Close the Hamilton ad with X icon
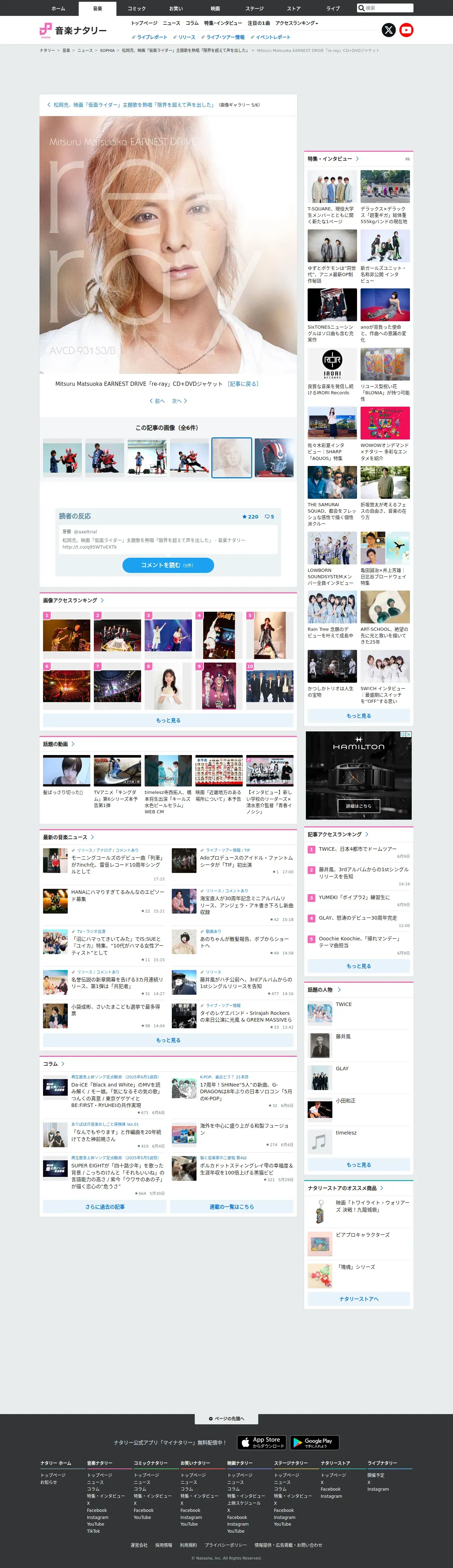Viewport: 453px width, 1568px height. tap(409, 734)
